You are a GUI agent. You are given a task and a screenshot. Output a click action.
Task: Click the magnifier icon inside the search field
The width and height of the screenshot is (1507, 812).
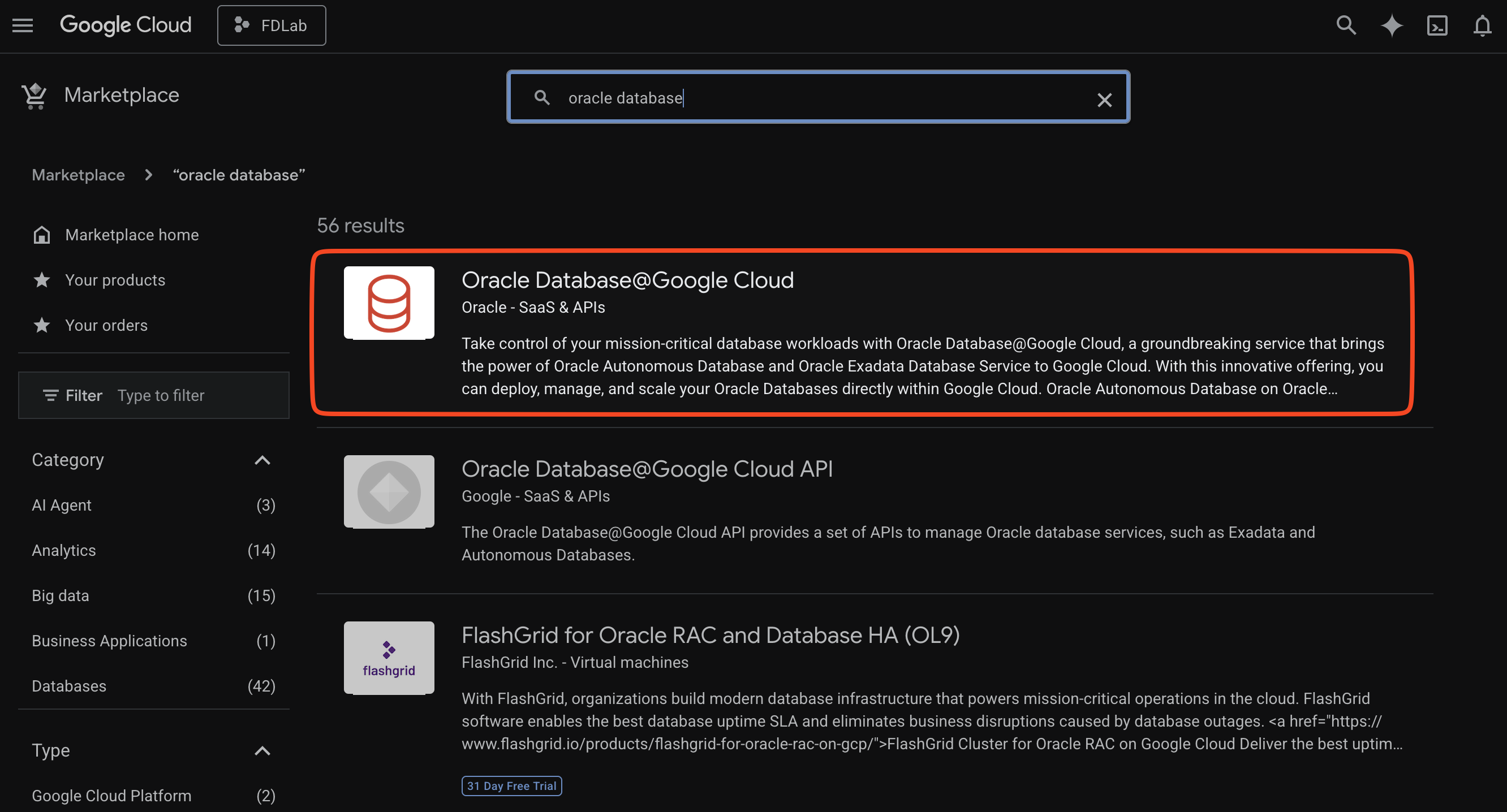click(x=542, y=98)
